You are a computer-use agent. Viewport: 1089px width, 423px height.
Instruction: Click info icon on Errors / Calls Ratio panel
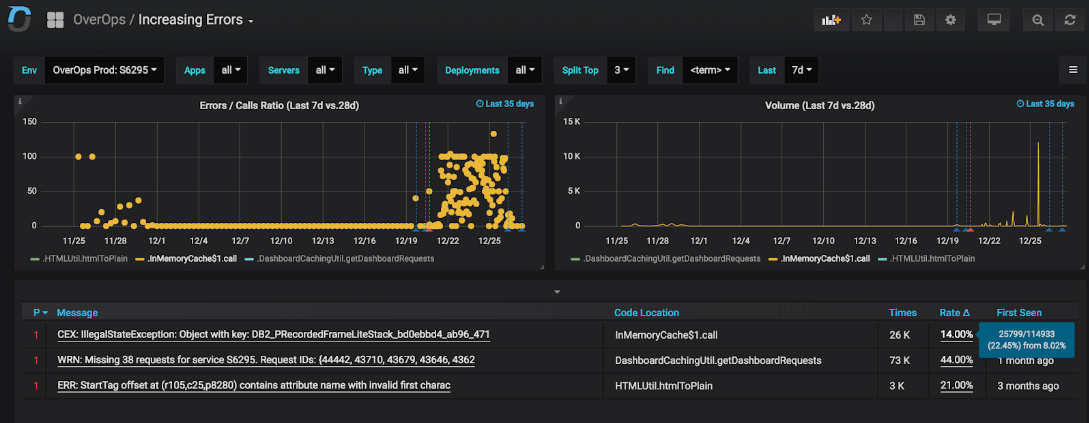(x=20, y=101)
